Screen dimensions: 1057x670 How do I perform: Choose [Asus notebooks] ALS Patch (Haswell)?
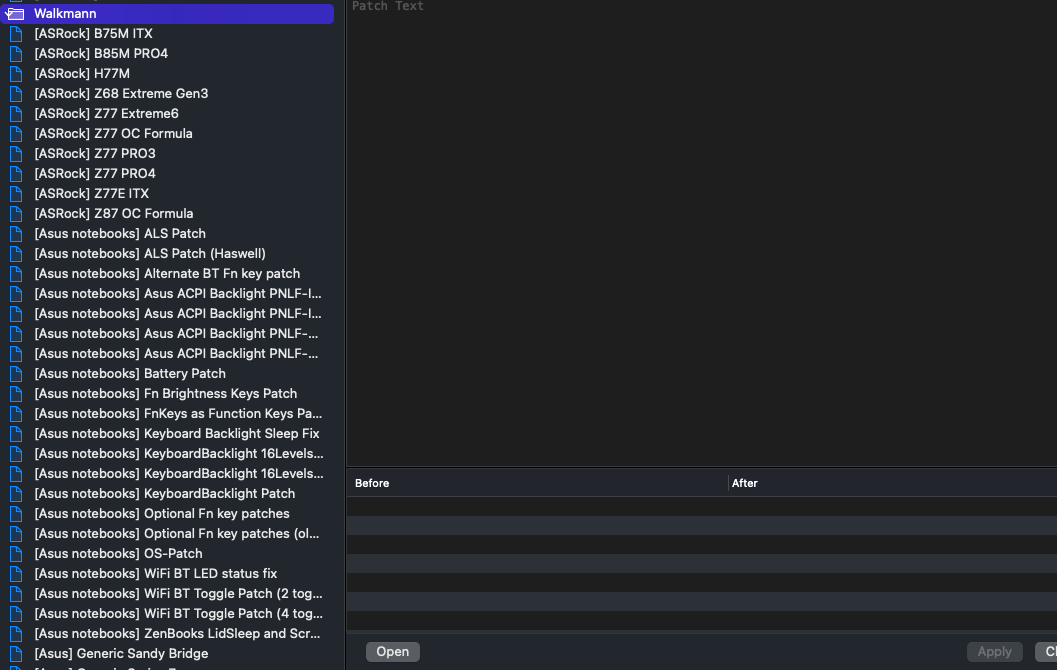coord(150,254)
